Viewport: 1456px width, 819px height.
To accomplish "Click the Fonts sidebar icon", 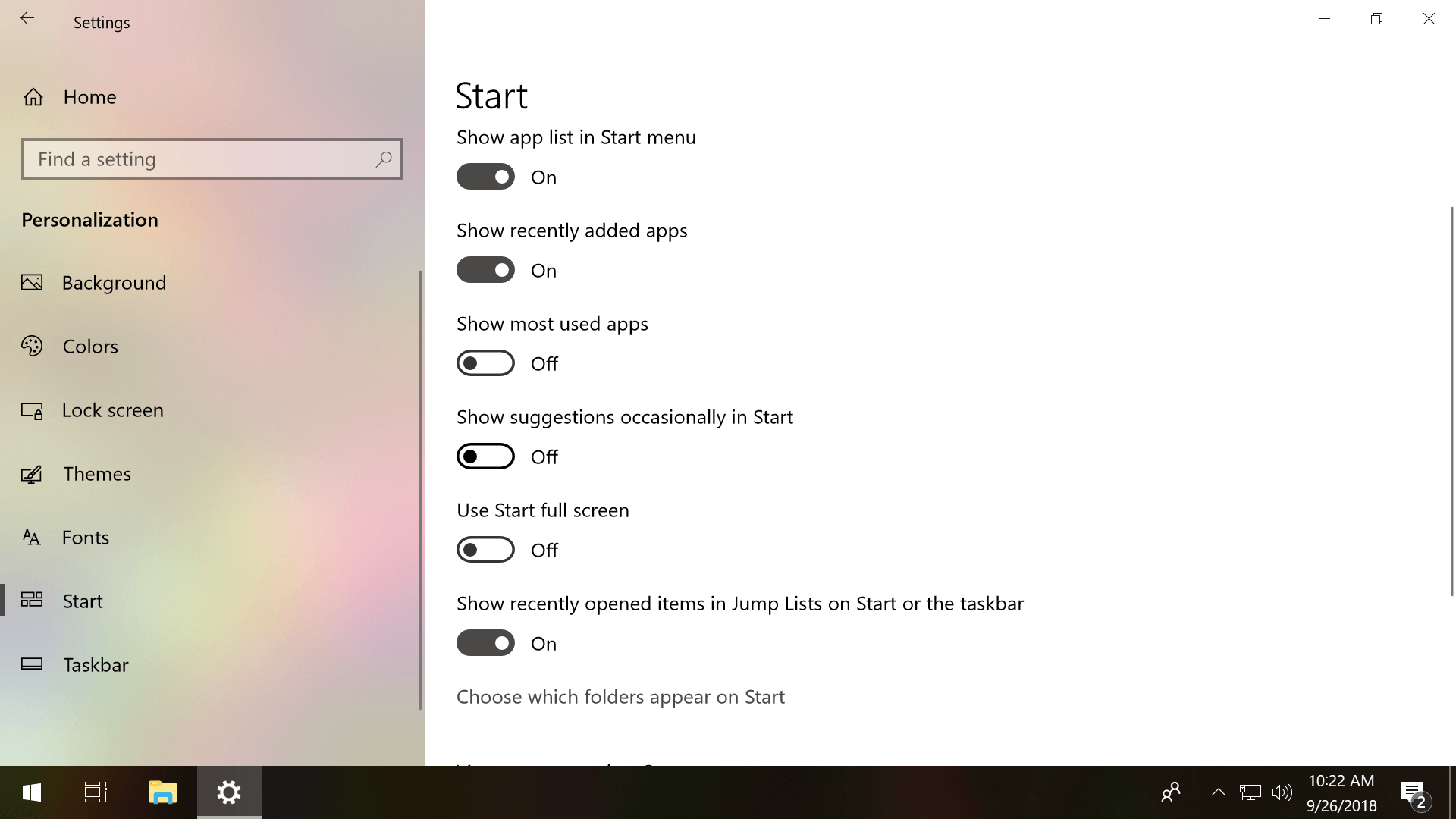I will click(x=32, y=538).
